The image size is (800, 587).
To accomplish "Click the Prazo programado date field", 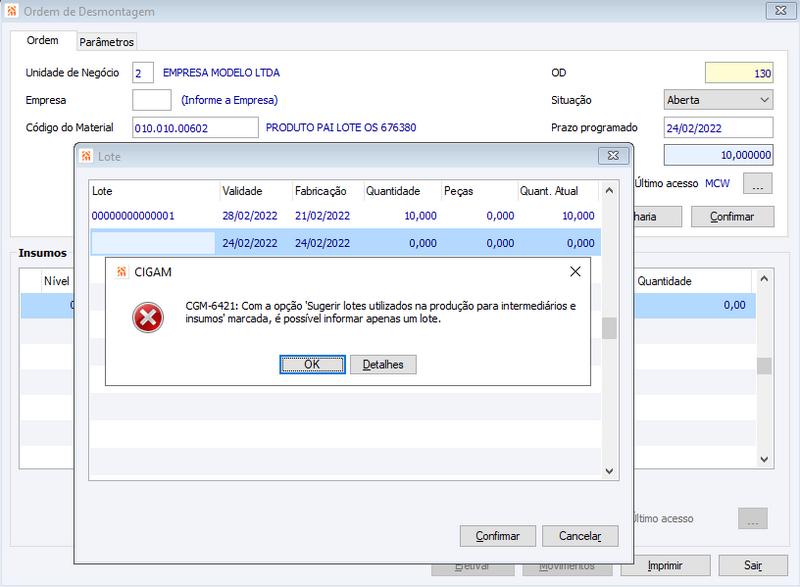I will pyautogui.click(x=718, y=127).
